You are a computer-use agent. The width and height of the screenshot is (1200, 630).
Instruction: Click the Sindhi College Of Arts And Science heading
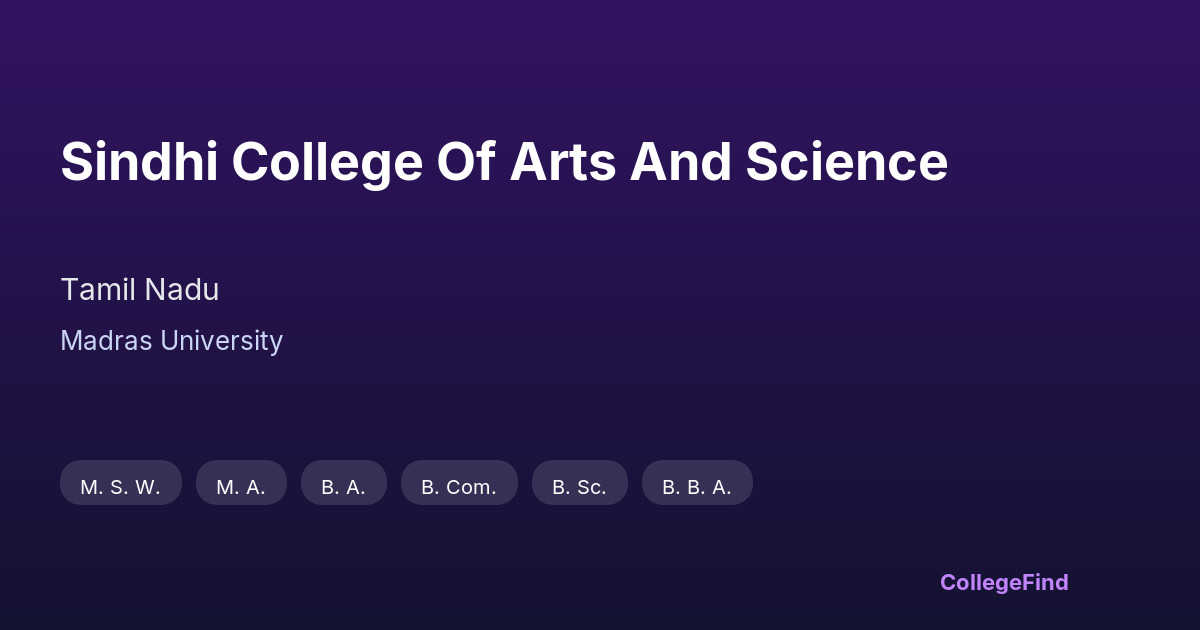click(504, 162)
